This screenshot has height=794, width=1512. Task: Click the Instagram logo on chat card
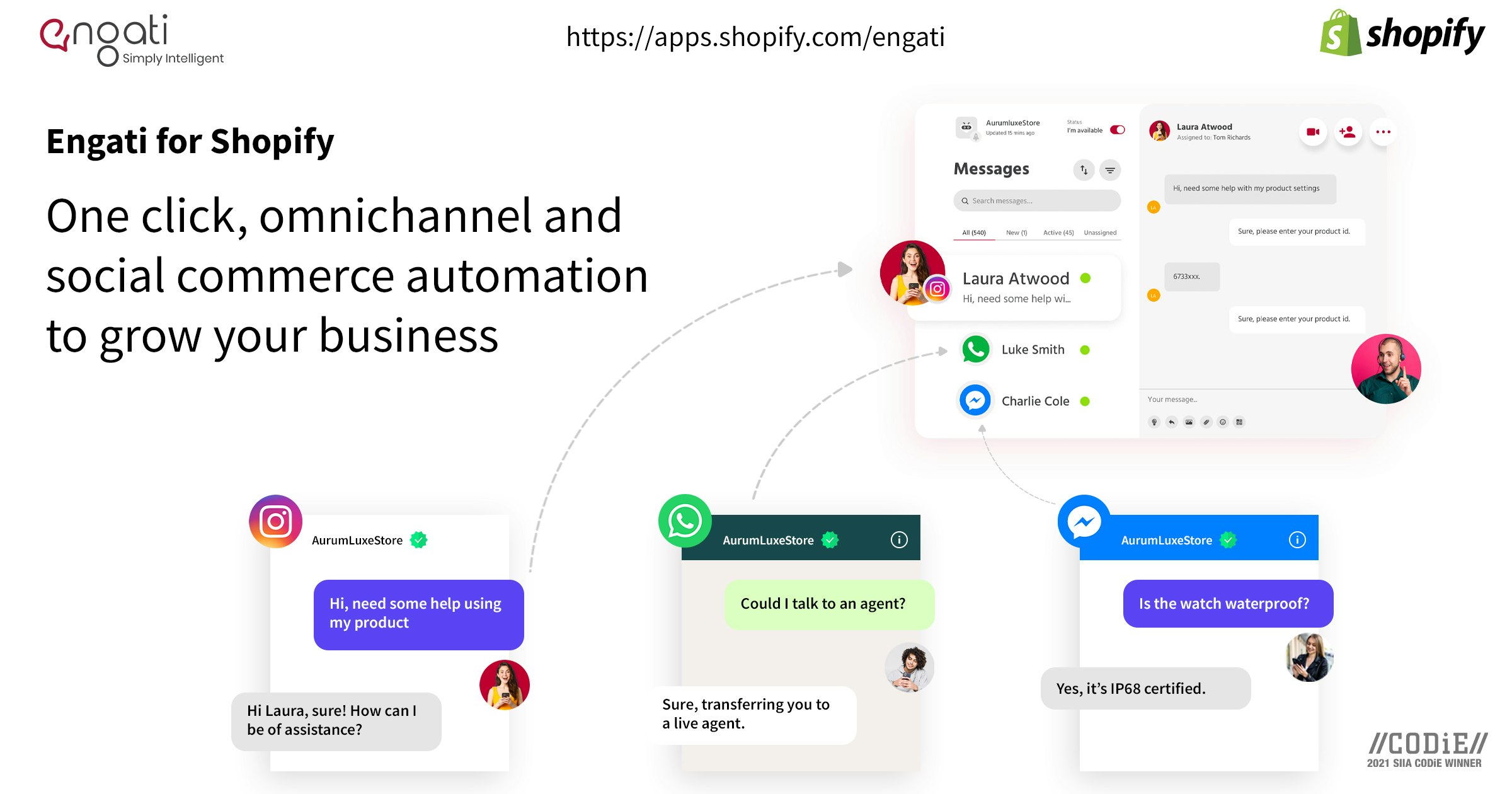click(x=276, y=521)
